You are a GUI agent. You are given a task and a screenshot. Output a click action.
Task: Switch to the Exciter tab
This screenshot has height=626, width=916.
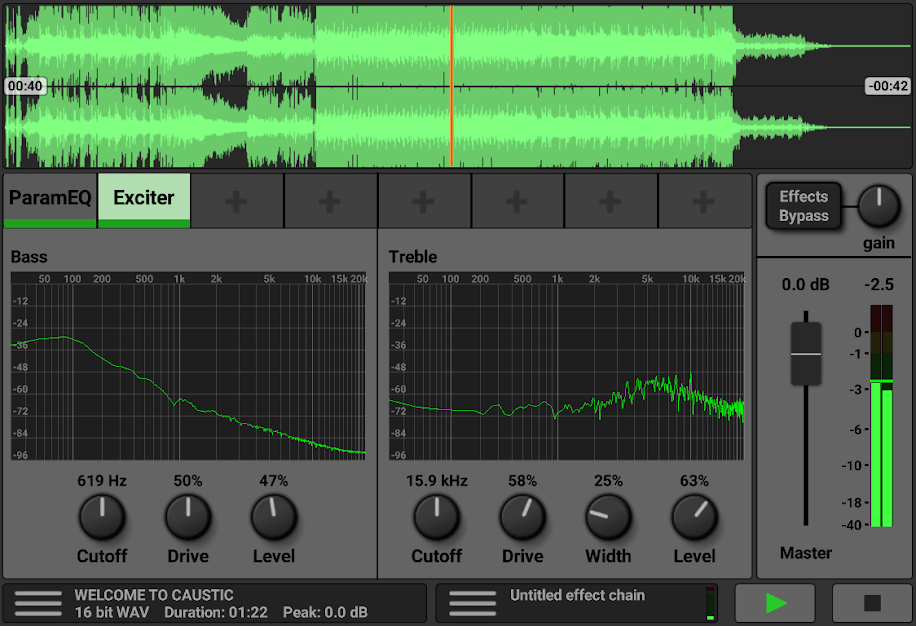[x=143, y=198]
